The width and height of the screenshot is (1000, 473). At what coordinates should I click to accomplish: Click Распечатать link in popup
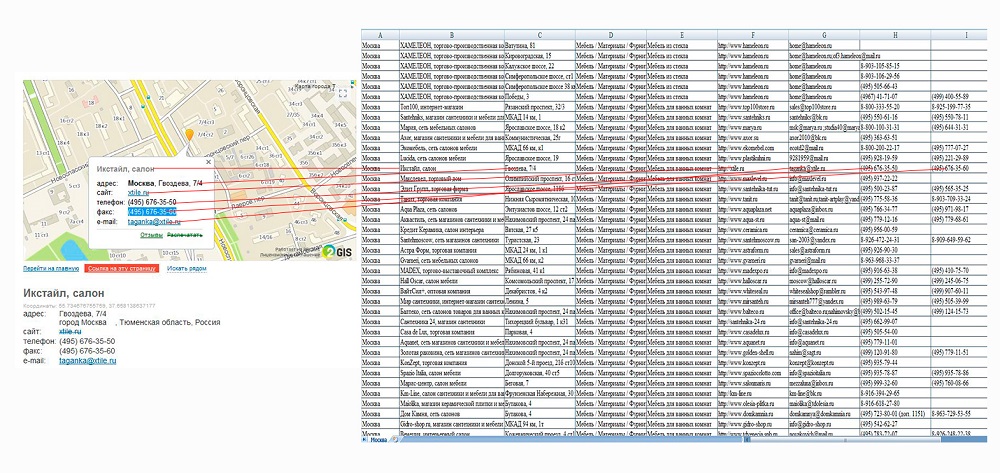click(183, 234)
